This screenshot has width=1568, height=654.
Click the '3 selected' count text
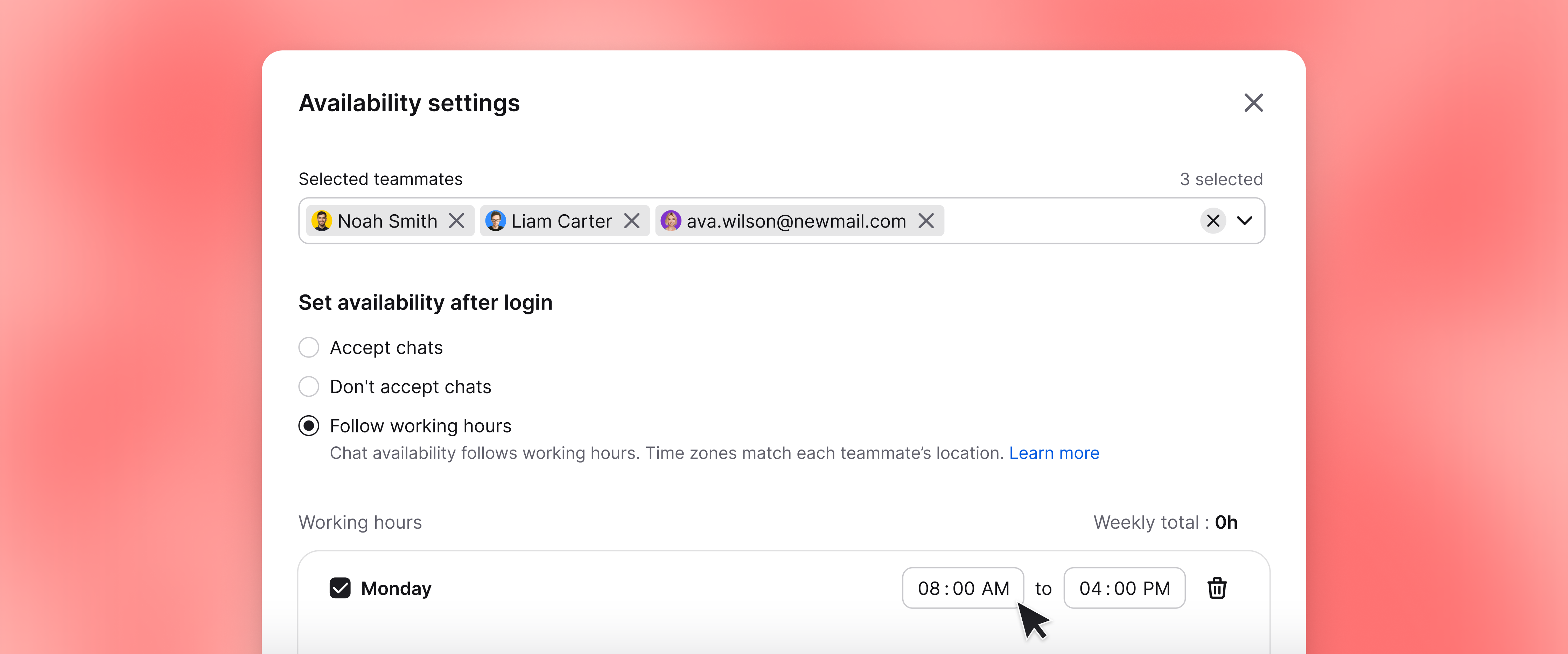click(x=1221, y=179)
